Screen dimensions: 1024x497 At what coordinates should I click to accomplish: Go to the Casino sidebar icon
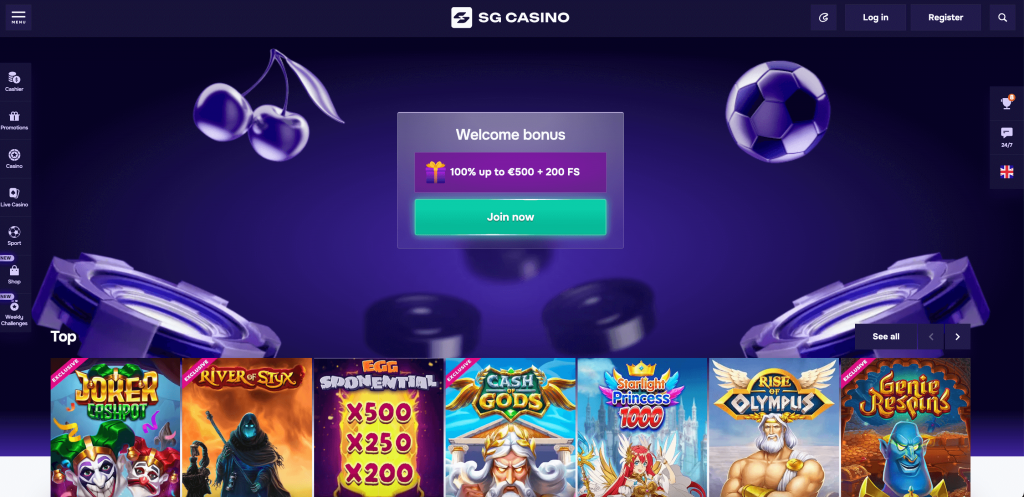click(14, 159)
